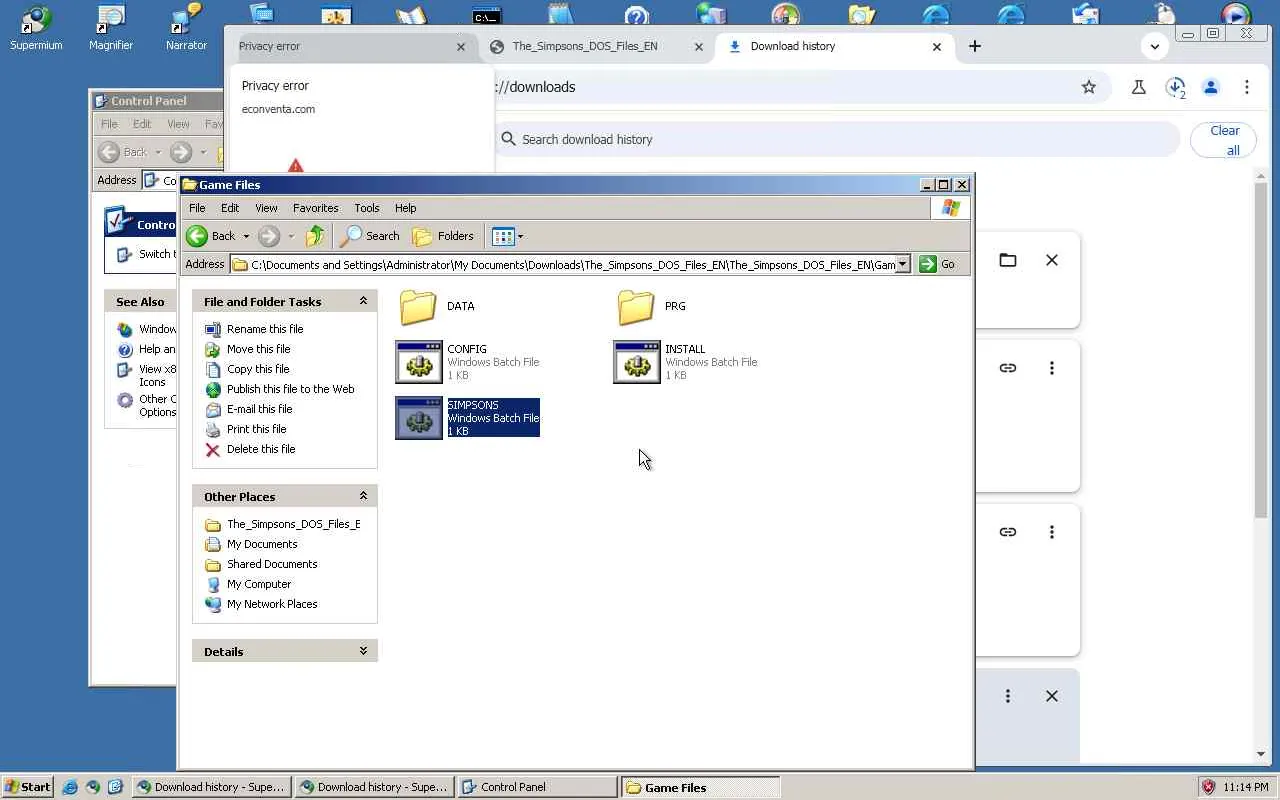Image resolution: width=1280 pixels, height=800 pixels.
Task: Close the The_Simpsons_DOS_Files_EN browser tab
Action: click(x=699, y=46)
